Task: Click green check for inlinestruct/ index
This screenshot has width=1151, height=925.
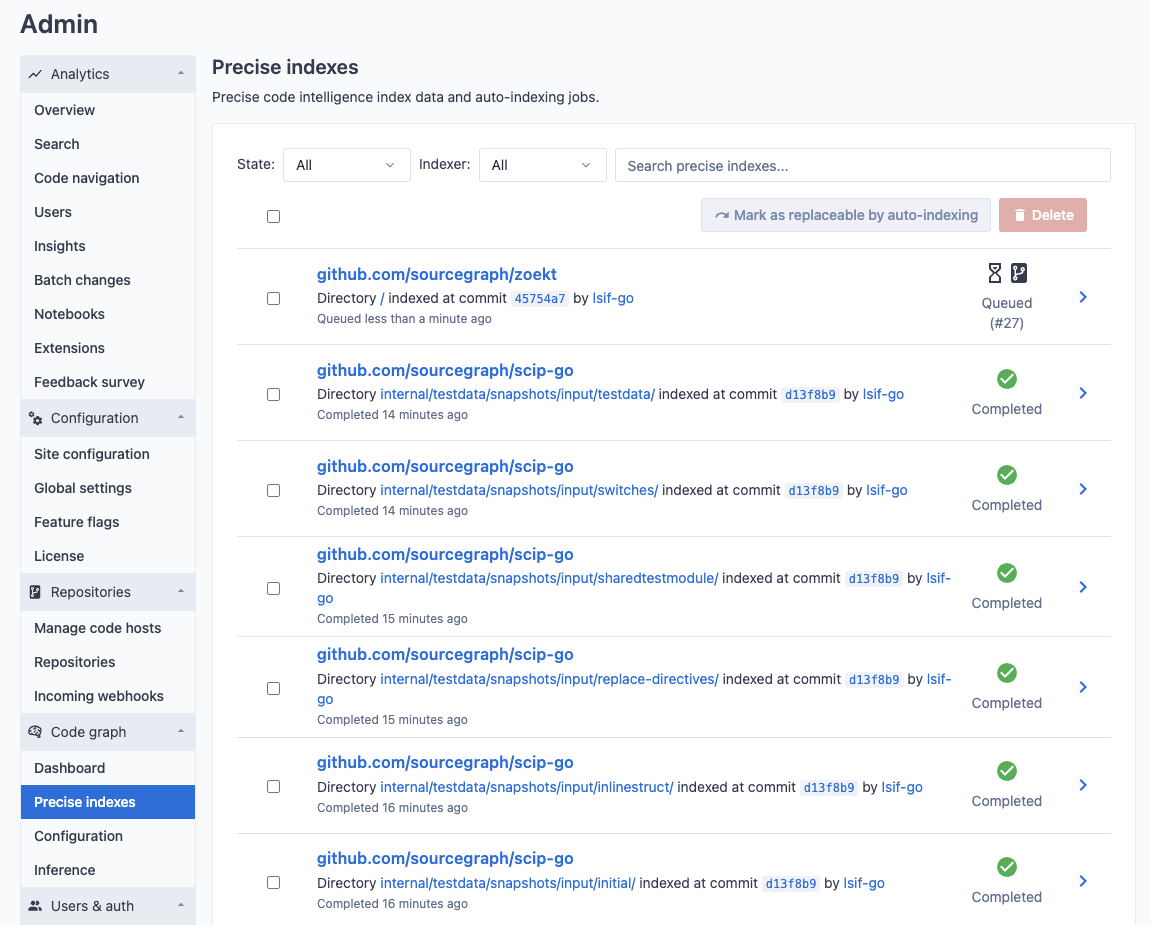Action: [x=1007, y=772]
